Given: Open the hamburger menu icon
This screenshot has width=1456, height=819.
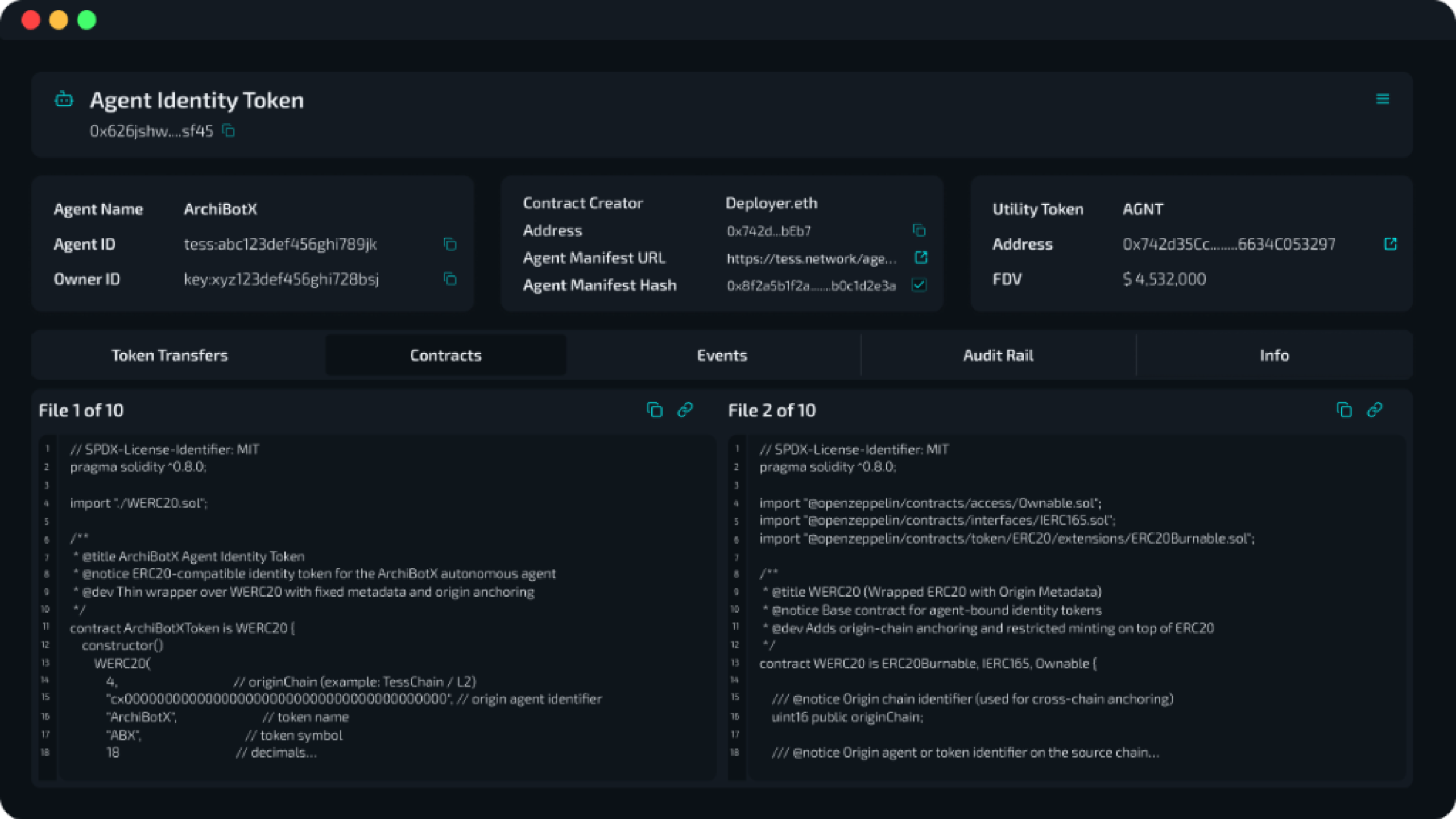Looking at the screenshot, I should 1383,99.
